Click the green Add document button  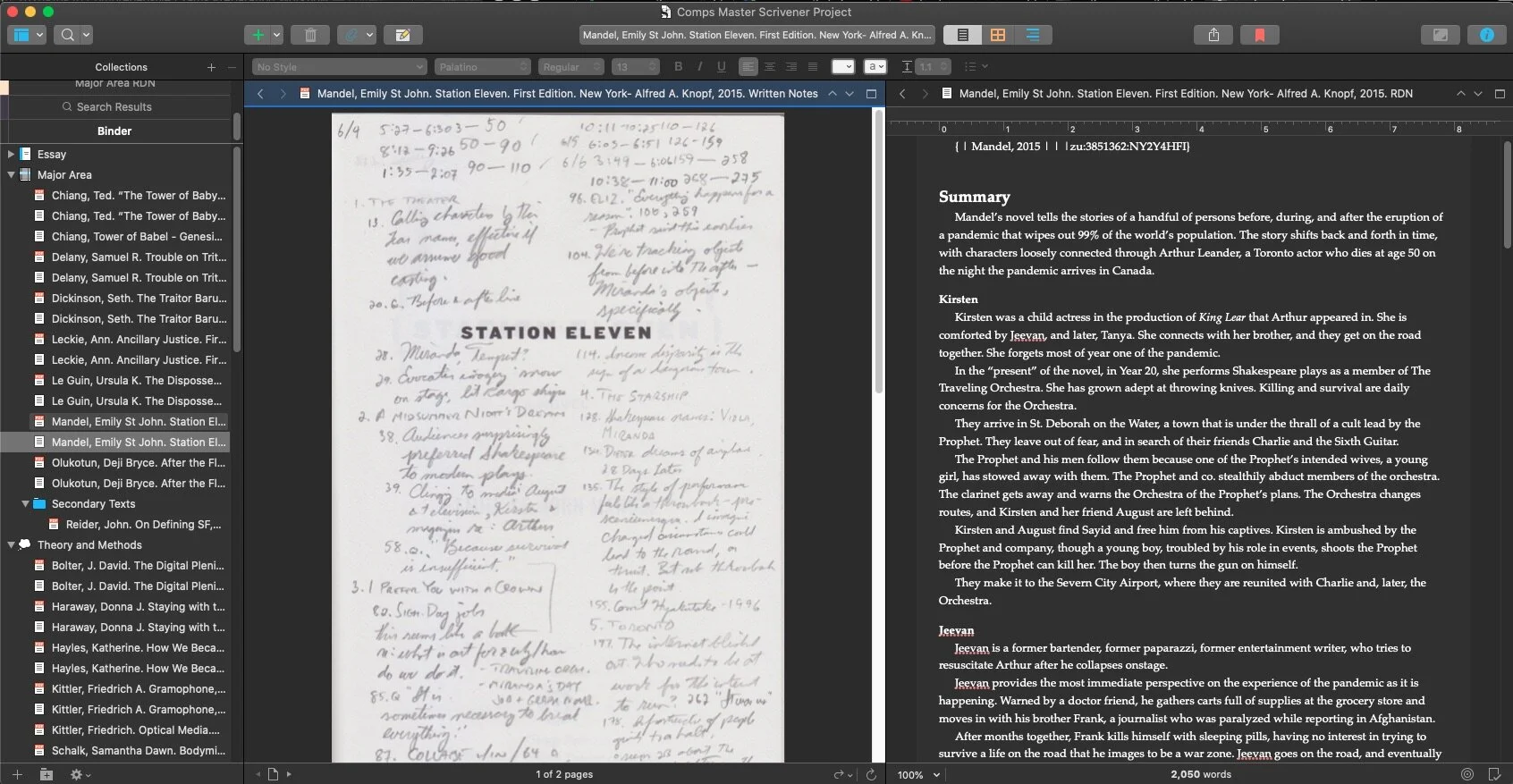(258, 35)
